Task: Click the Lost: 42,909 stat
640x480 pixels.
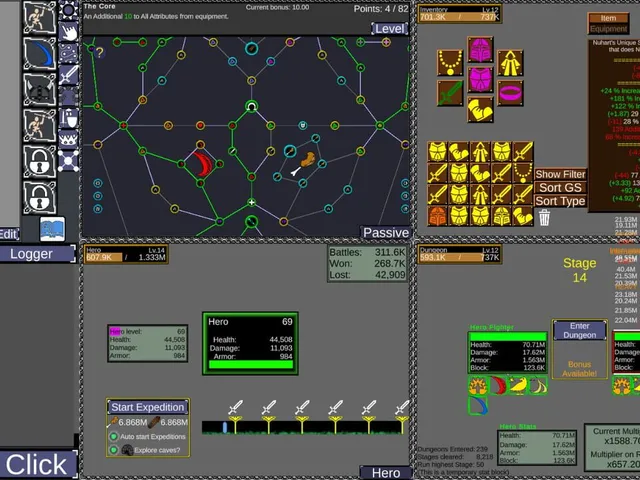Action: pyautogui.click(x=367, y=275)
